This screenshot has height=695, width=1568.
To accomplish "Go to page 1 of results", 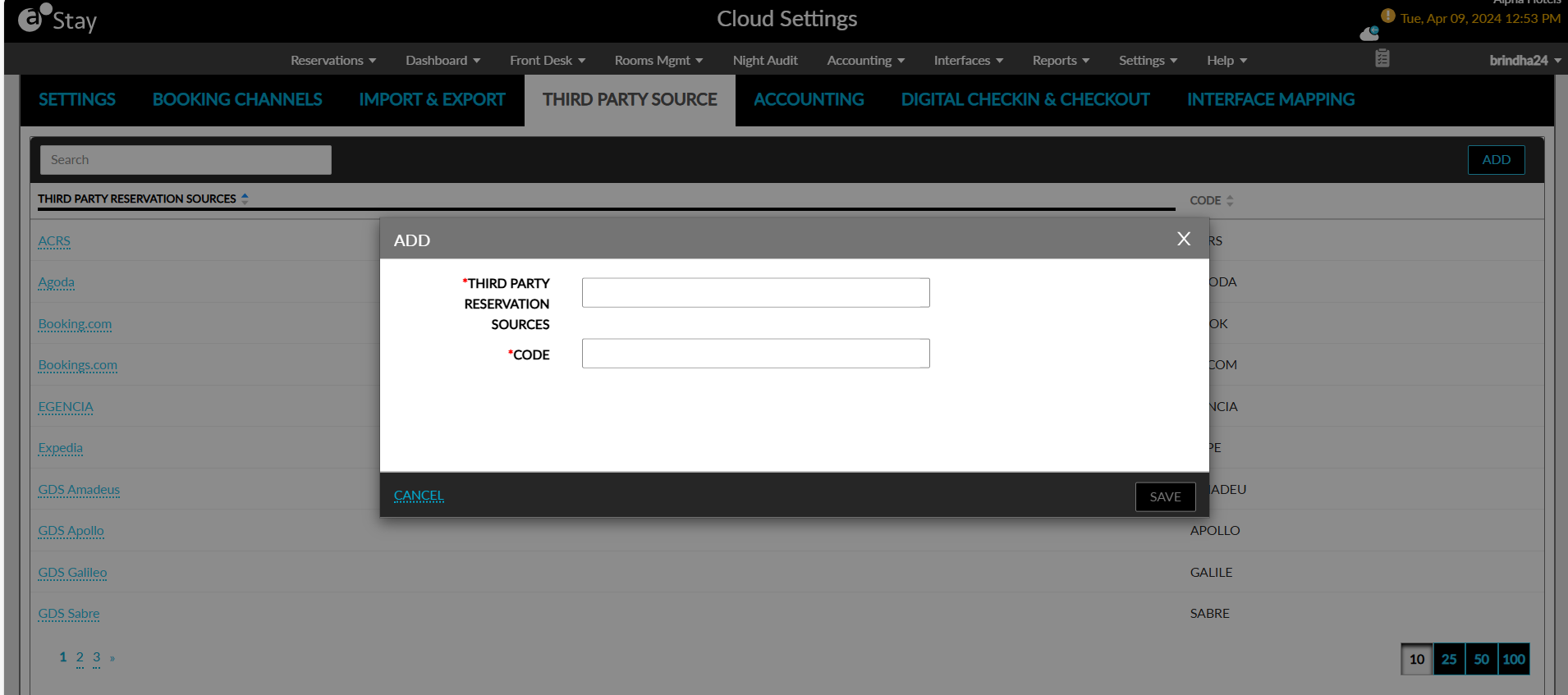I will click(62, 657).
